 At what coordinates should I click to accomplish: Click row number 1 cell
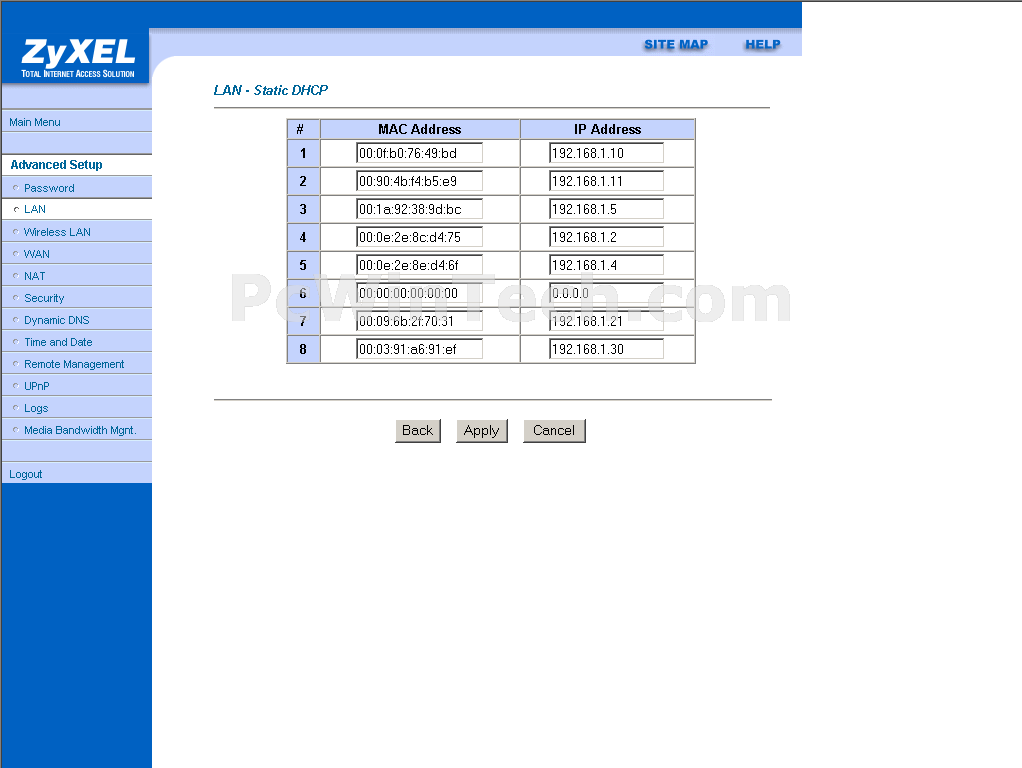(x=303, y=153)
